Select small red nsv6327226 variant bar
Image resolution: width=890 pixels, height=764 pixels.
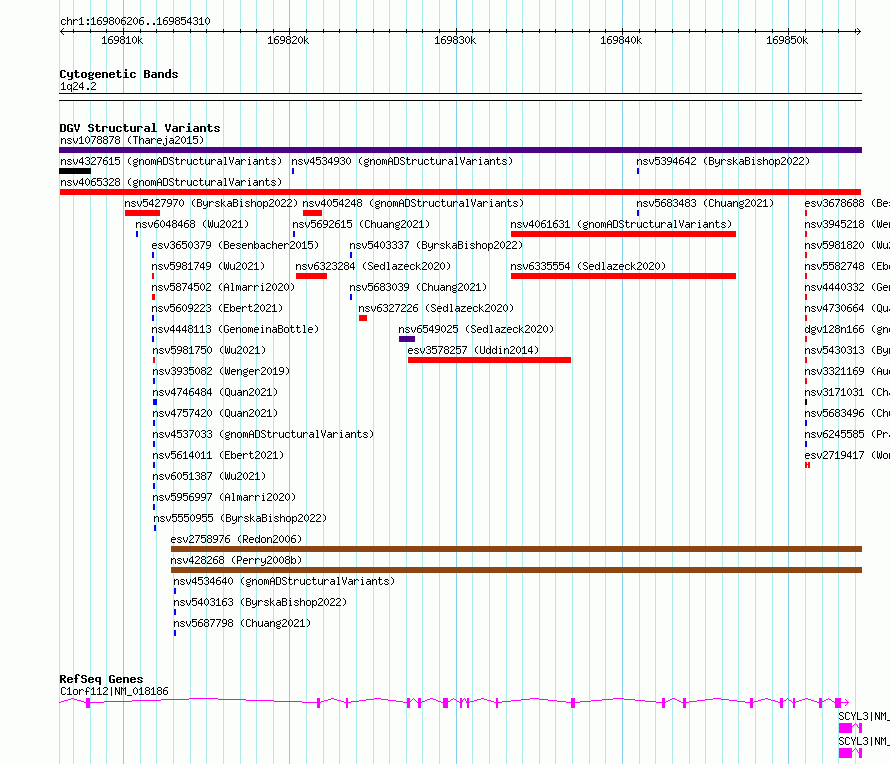[363, 318]
